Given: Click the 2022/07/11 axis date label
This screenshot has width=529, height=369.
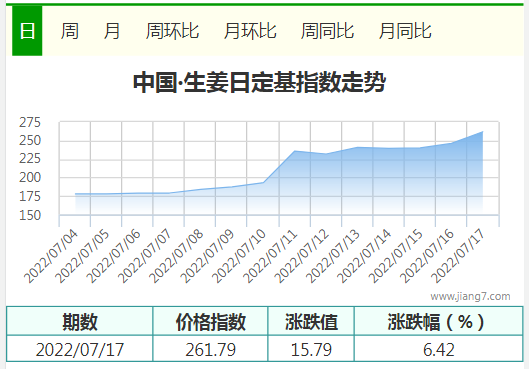Looking at the screenshot, I should 270,256.
